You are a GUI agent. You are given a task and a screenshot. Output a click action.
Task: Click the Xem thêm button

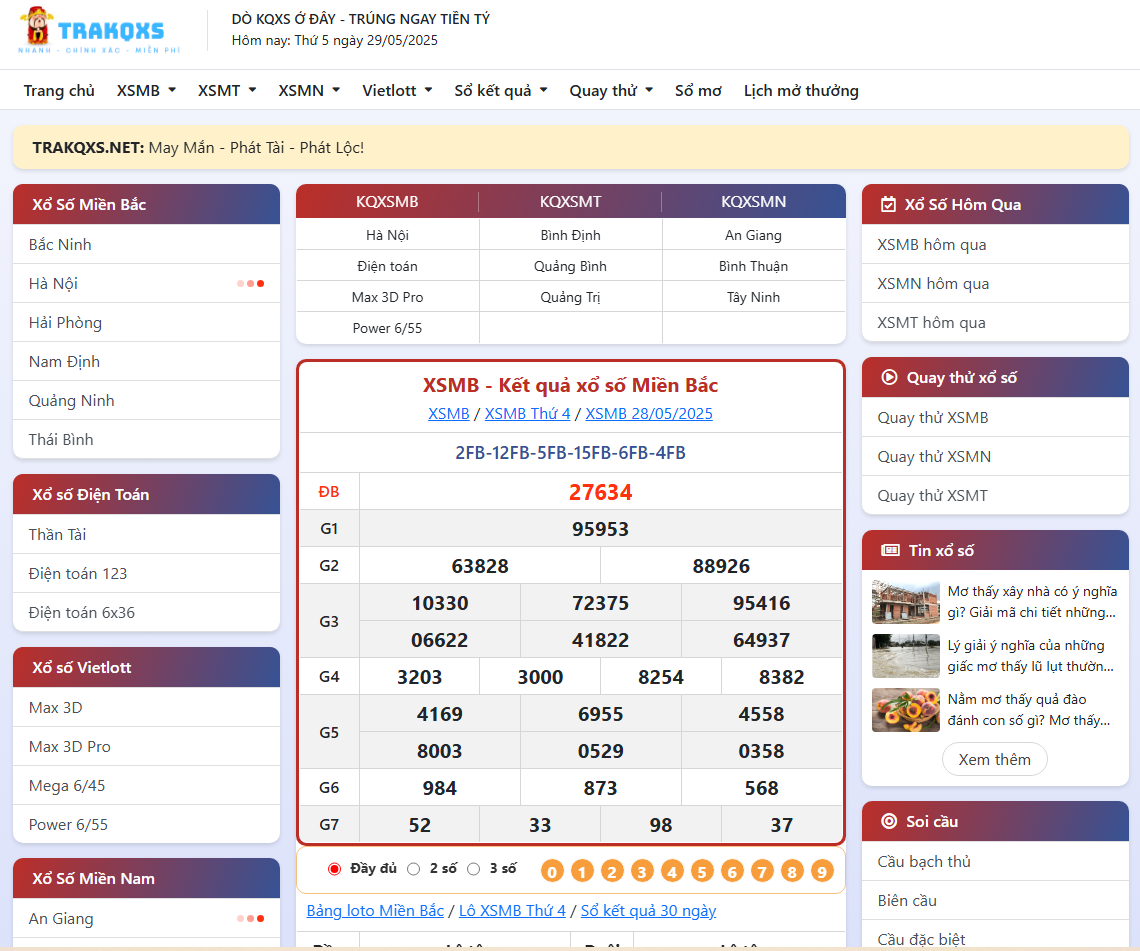tap(994, 760)
